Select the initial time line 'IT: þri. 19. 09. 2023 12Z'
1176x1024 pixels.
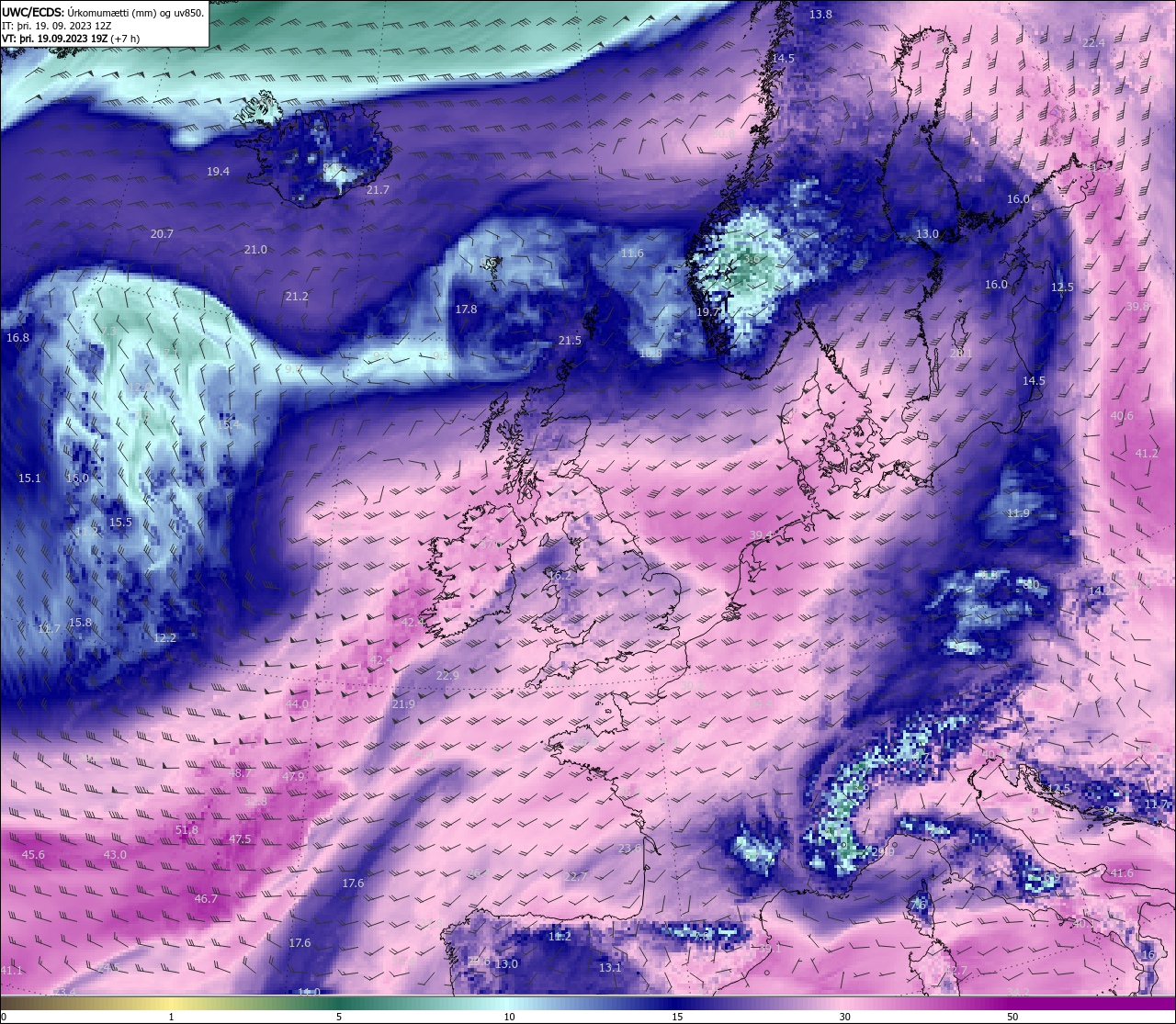(x=57, y=26)
